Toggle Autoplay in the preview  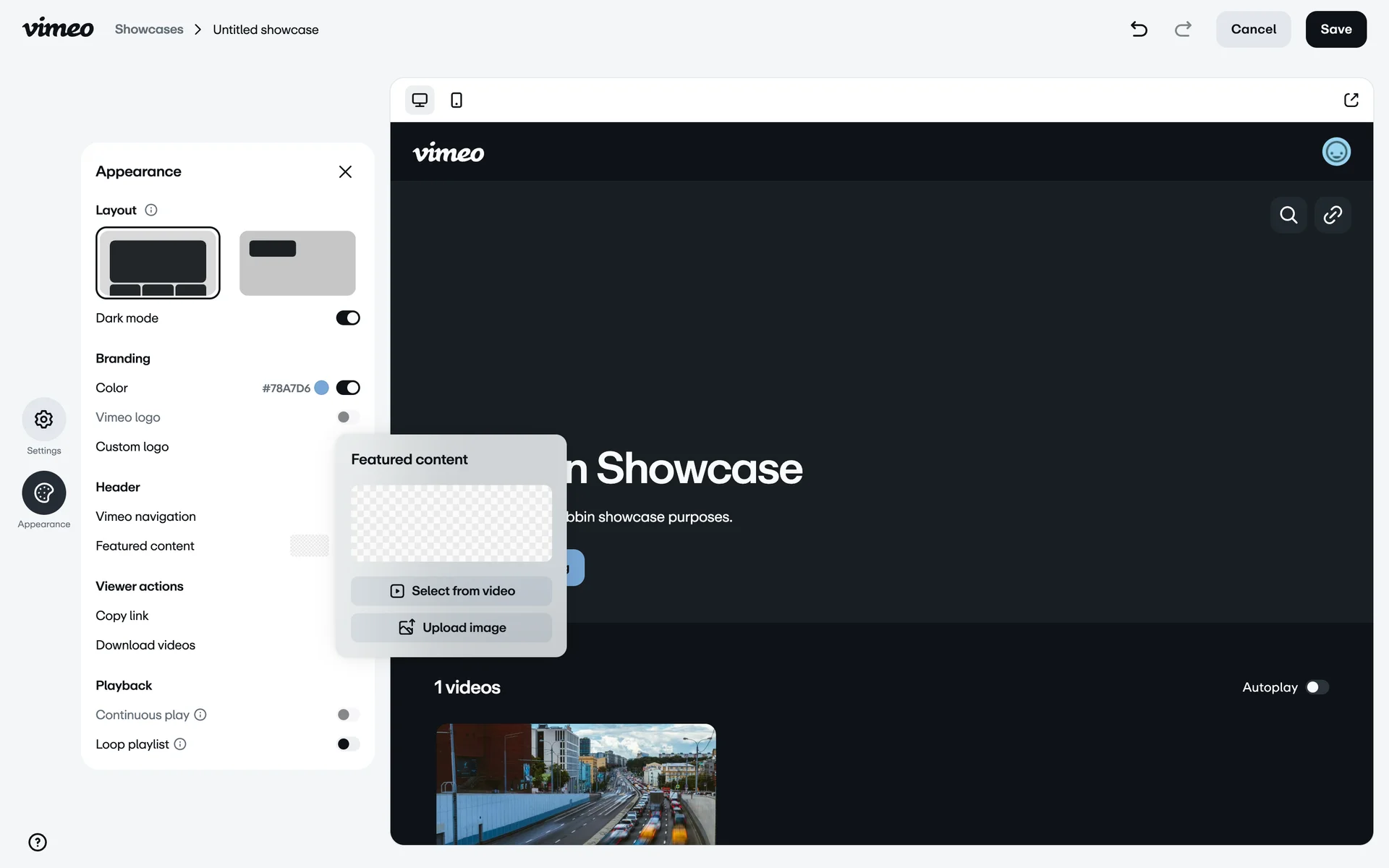(x=1317, y=687)
